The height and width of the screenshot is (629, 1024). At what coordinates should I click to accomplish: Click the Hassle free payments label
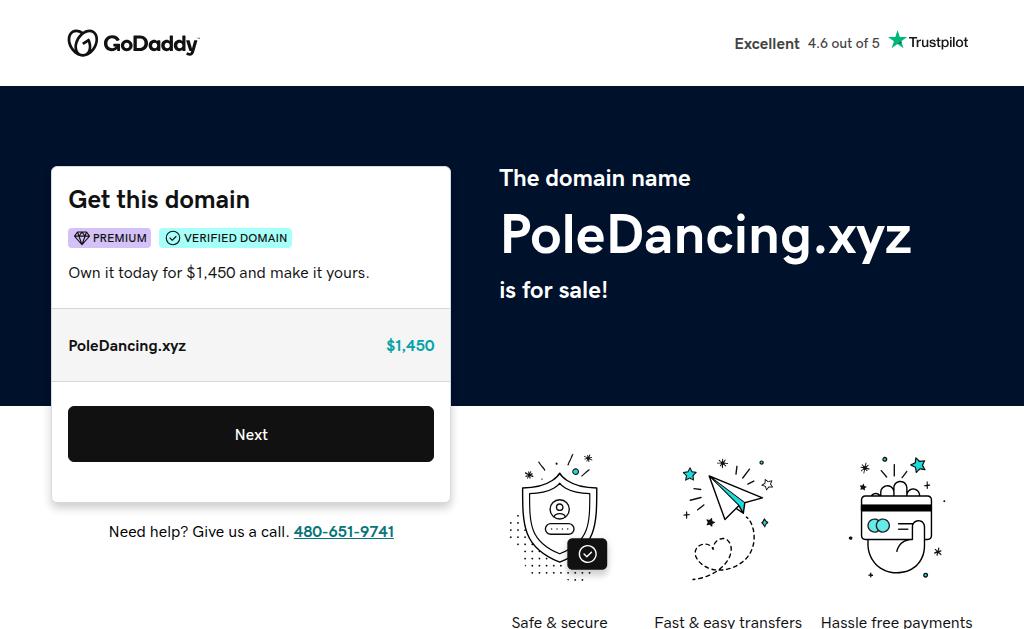[x=896, y=622]
